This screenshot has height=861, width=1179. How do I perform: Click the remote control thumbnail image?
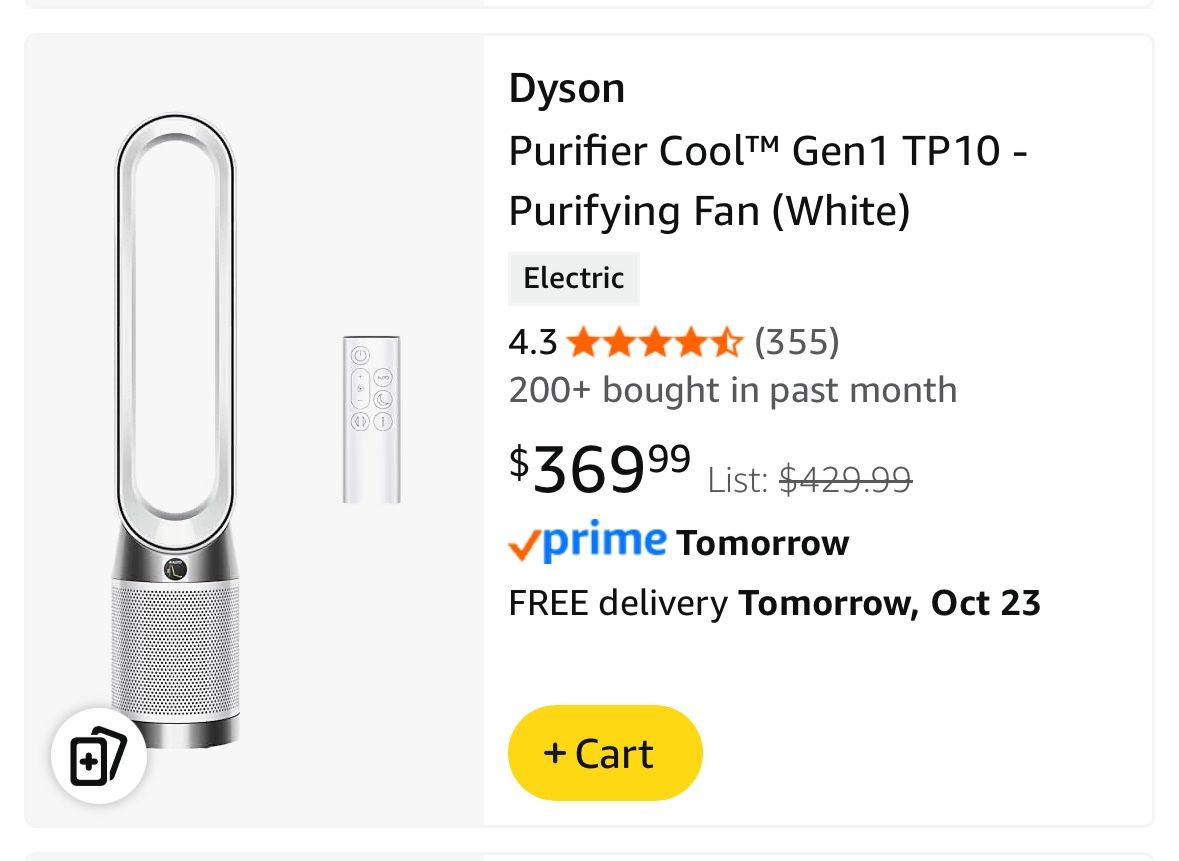pos(370,420)
